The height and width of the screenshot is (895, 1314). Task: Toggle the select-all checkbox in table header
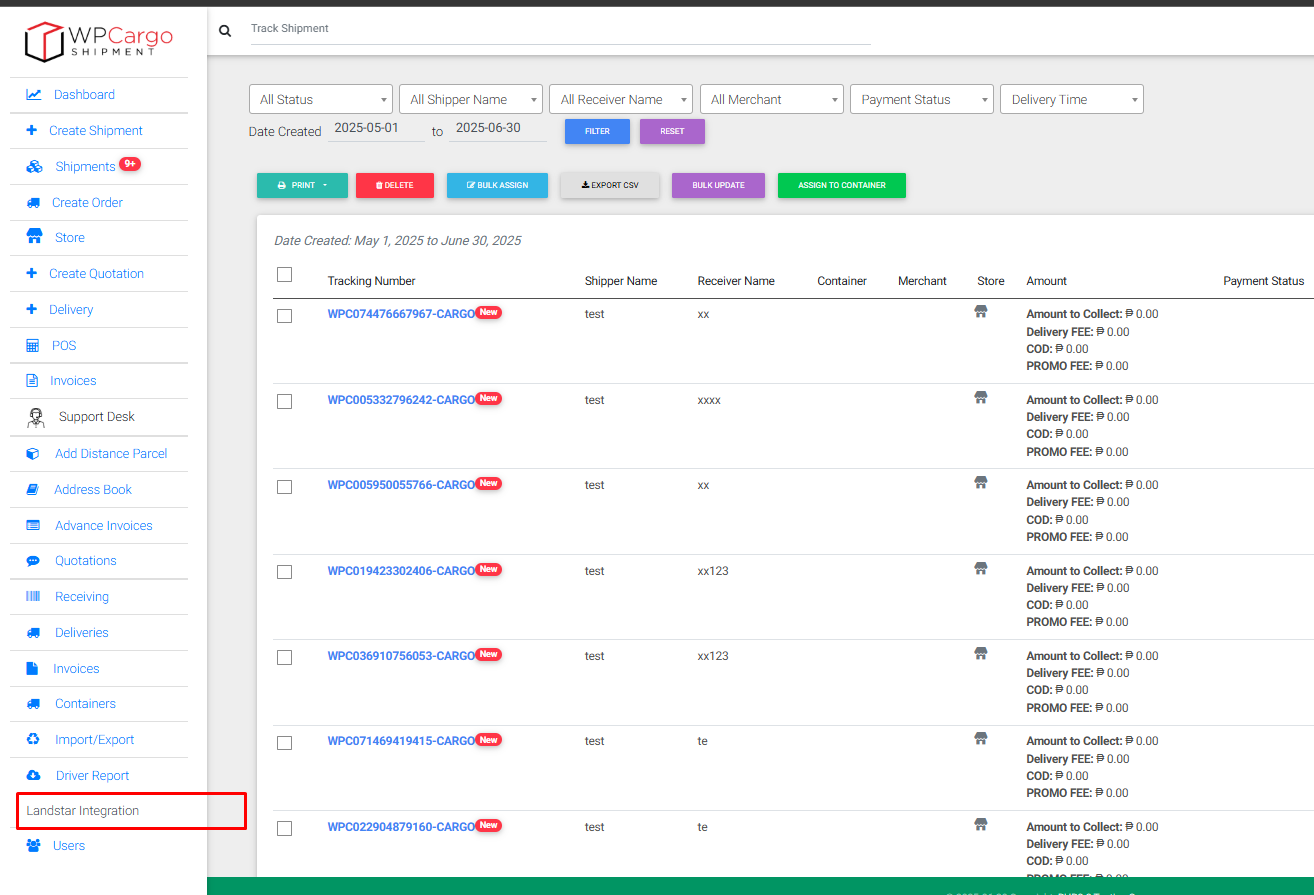pos(285,275)
